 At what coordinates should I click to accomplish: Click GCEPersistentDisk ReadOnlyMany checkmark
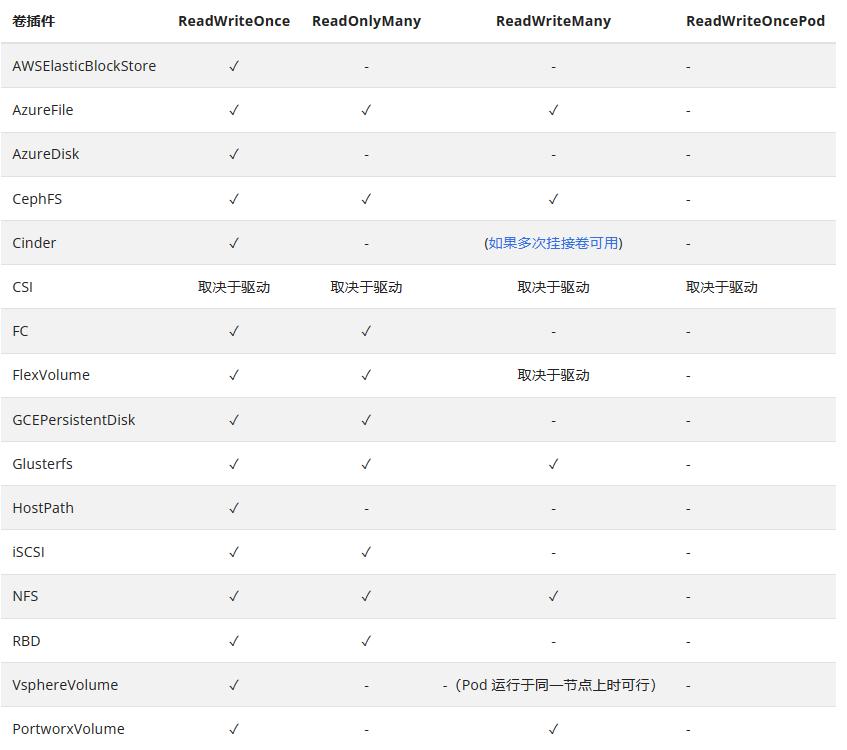pyautogui.click(x=366, y=420)
